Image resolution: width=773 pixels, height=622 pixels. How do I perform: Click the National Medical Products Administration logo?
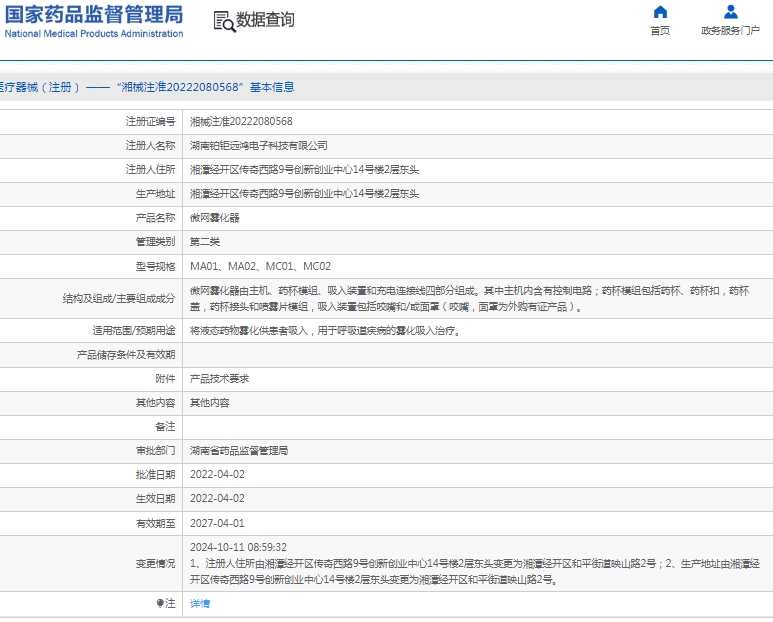point(94,22)
